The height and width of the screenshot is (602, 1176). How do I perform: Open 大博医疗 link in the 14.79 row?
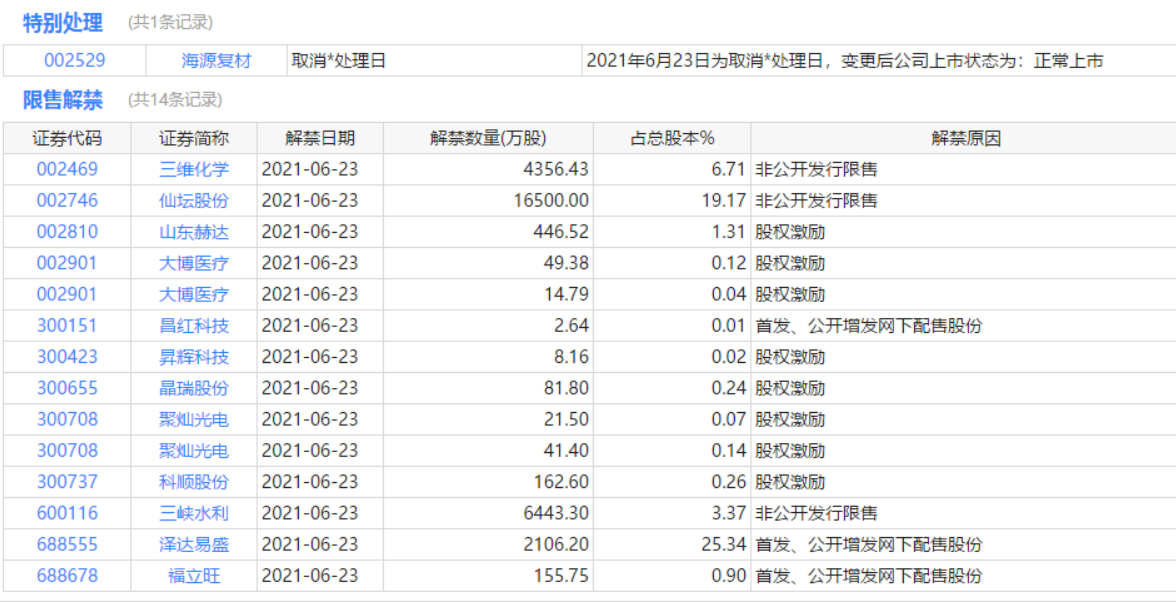tap(194, 295)
